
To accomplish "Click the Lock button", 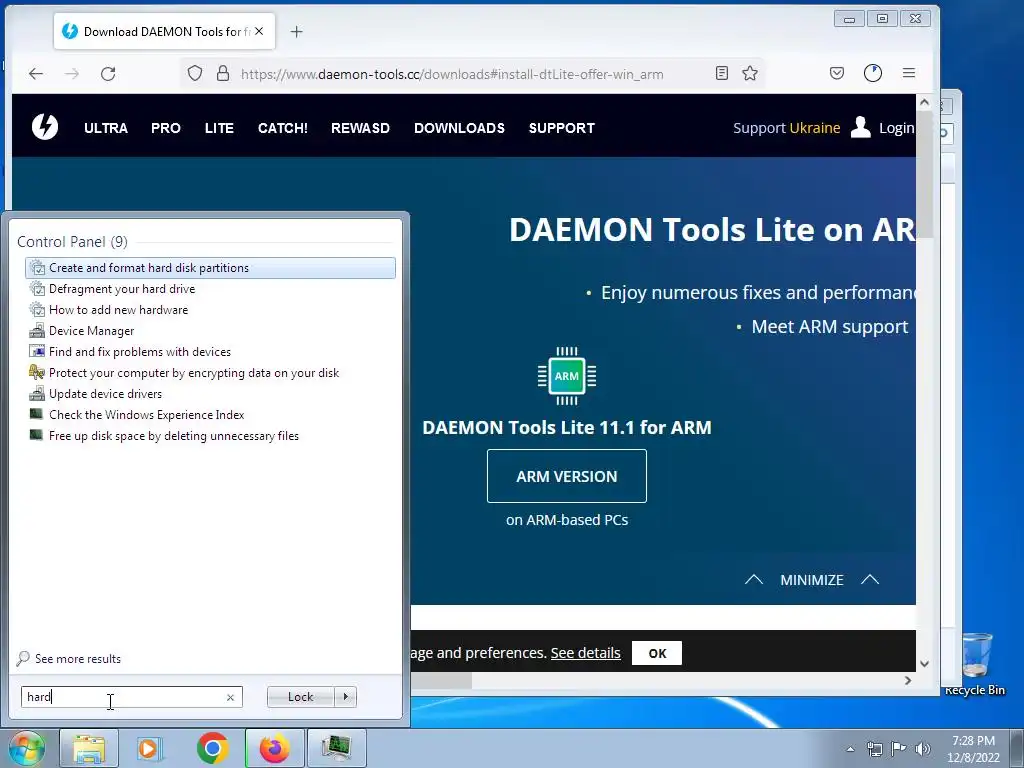I will [300, 697].
